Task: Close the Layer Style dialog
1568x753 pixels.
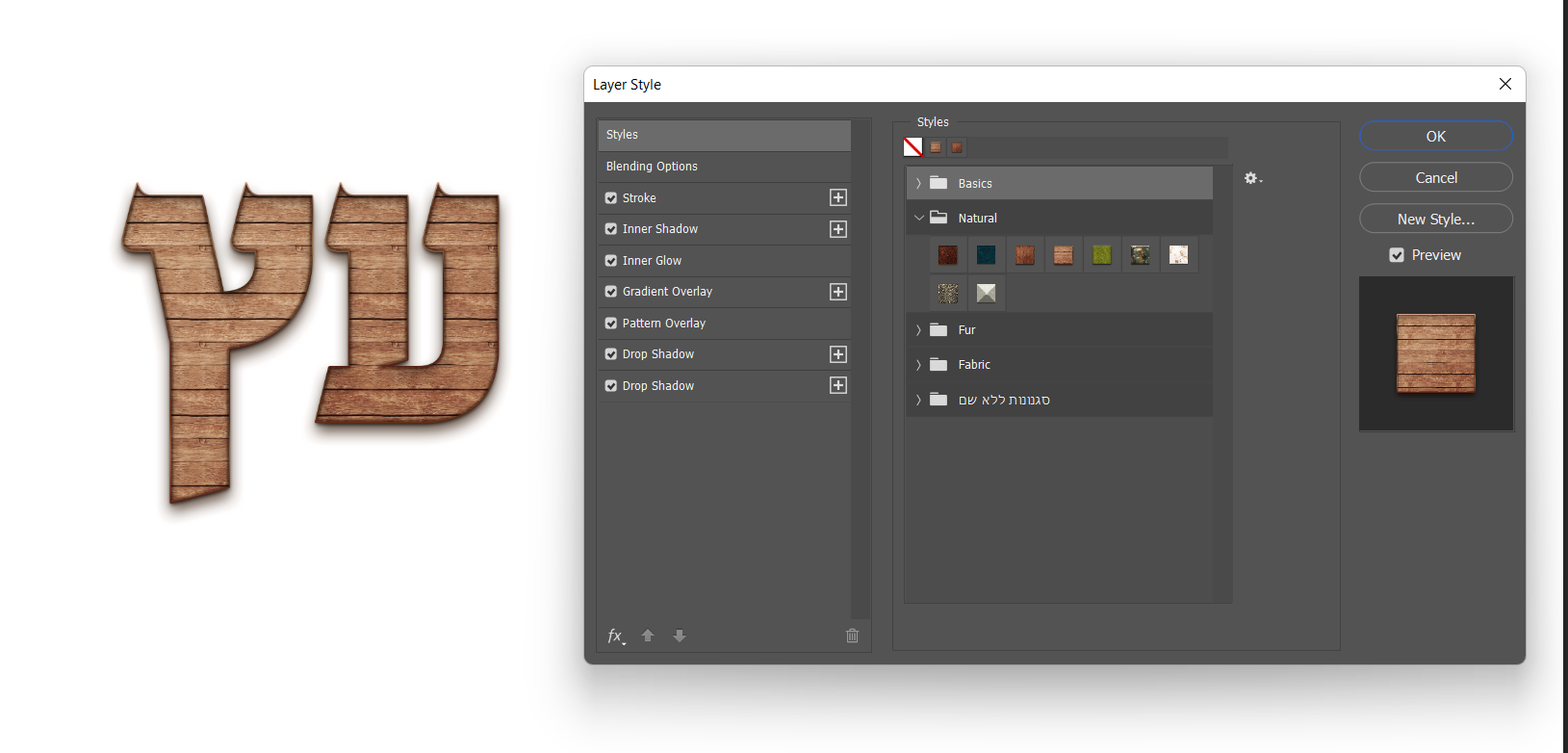Action: coord(1505,84)
